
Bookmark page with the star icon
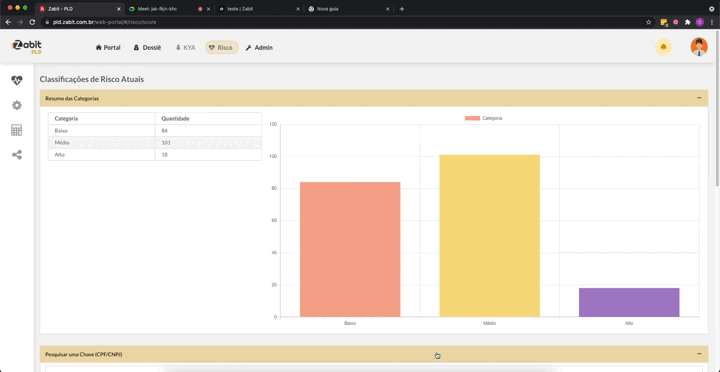point(648,22)
